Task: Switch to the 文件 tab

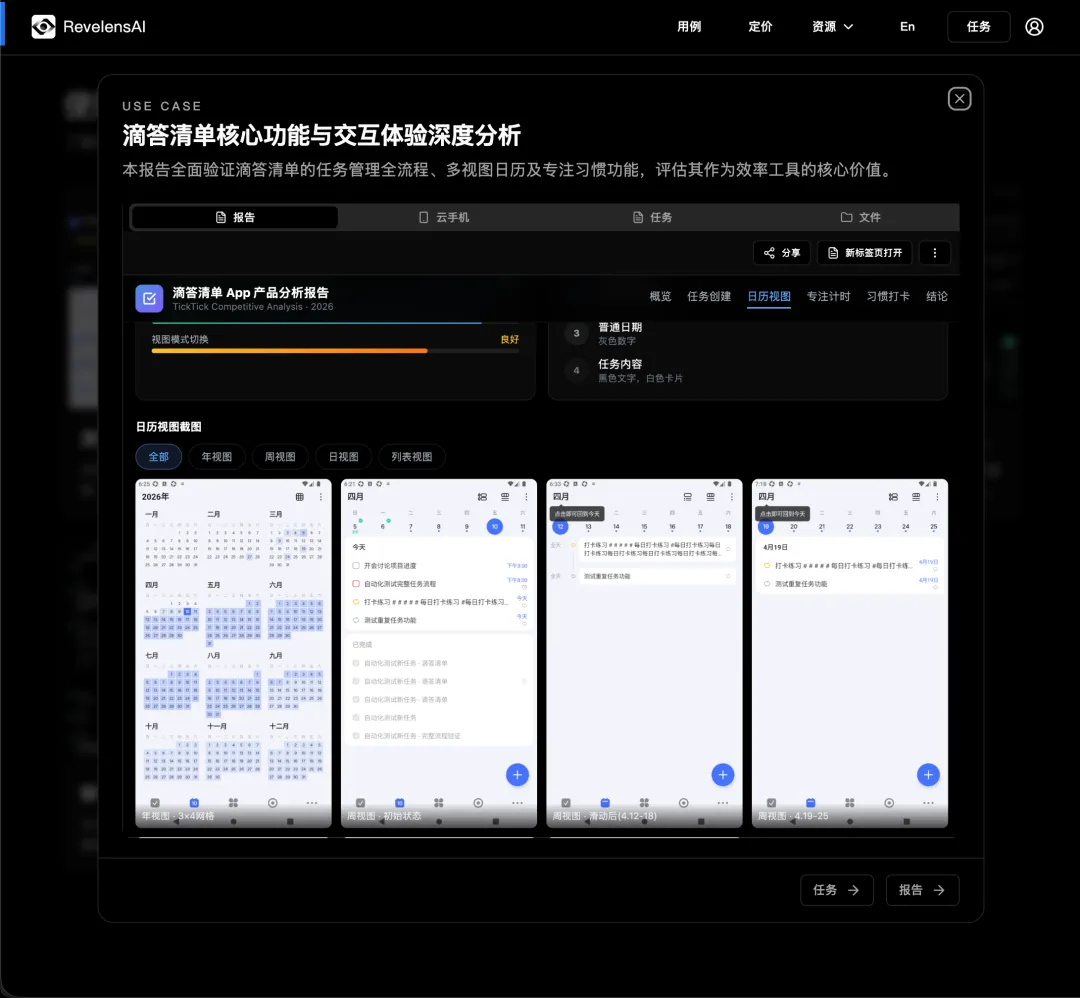Action: click(x=860, y=217)
